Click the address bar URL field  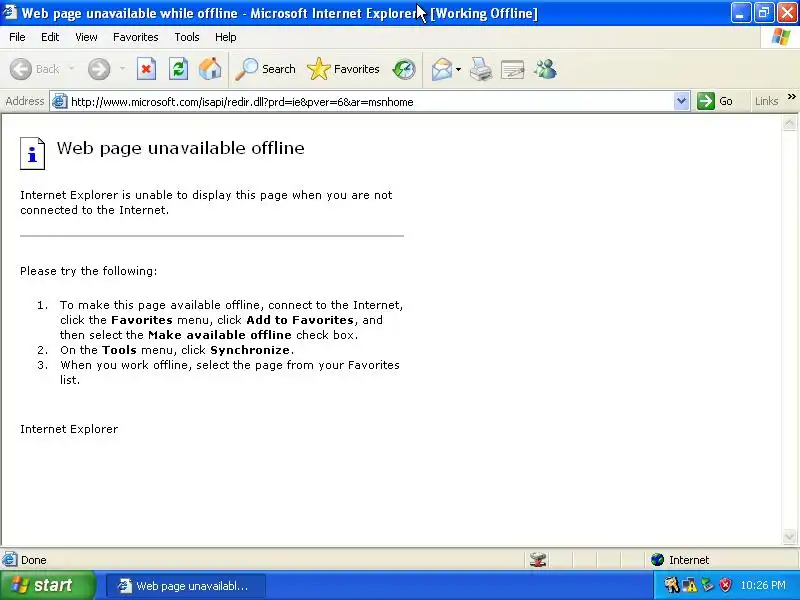point(371,102)
